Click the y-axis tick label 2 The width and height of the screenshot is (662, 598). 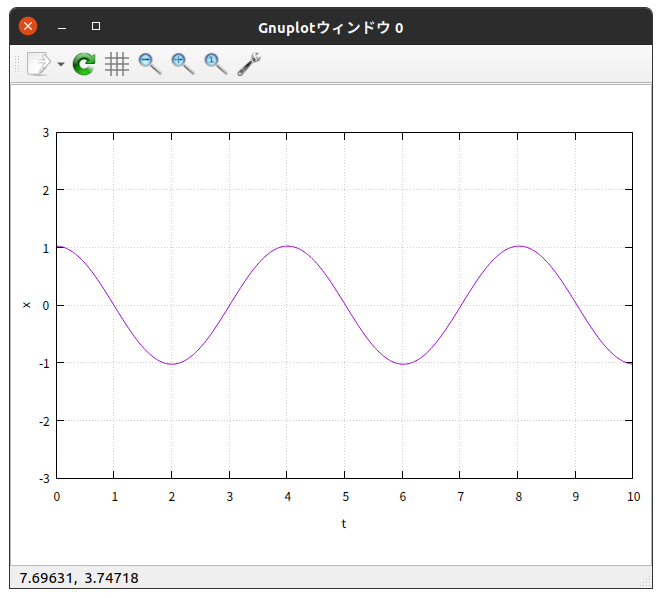point(46,190)
